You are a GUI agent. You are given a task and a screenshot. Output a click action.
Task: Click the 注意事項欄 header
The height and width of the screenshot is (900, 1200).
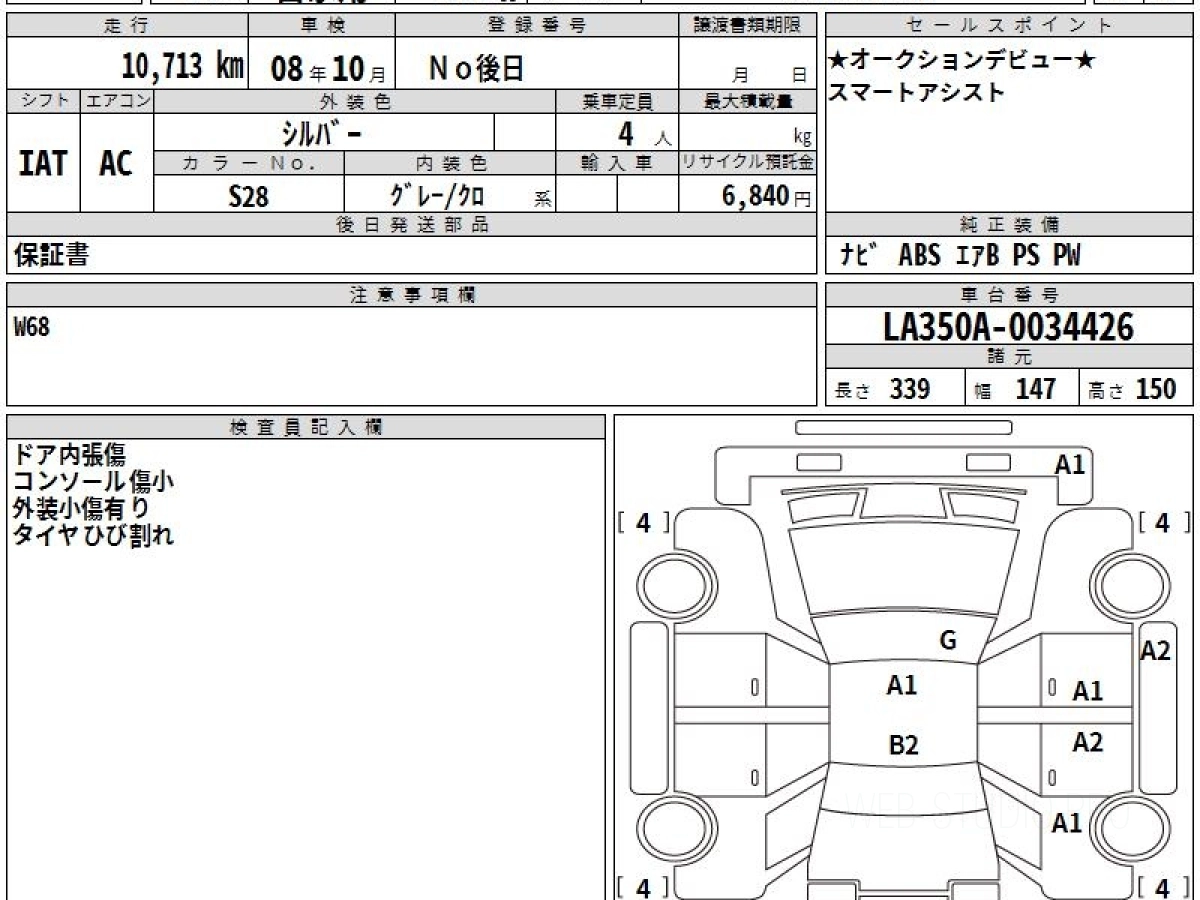(x=411, y=295)
